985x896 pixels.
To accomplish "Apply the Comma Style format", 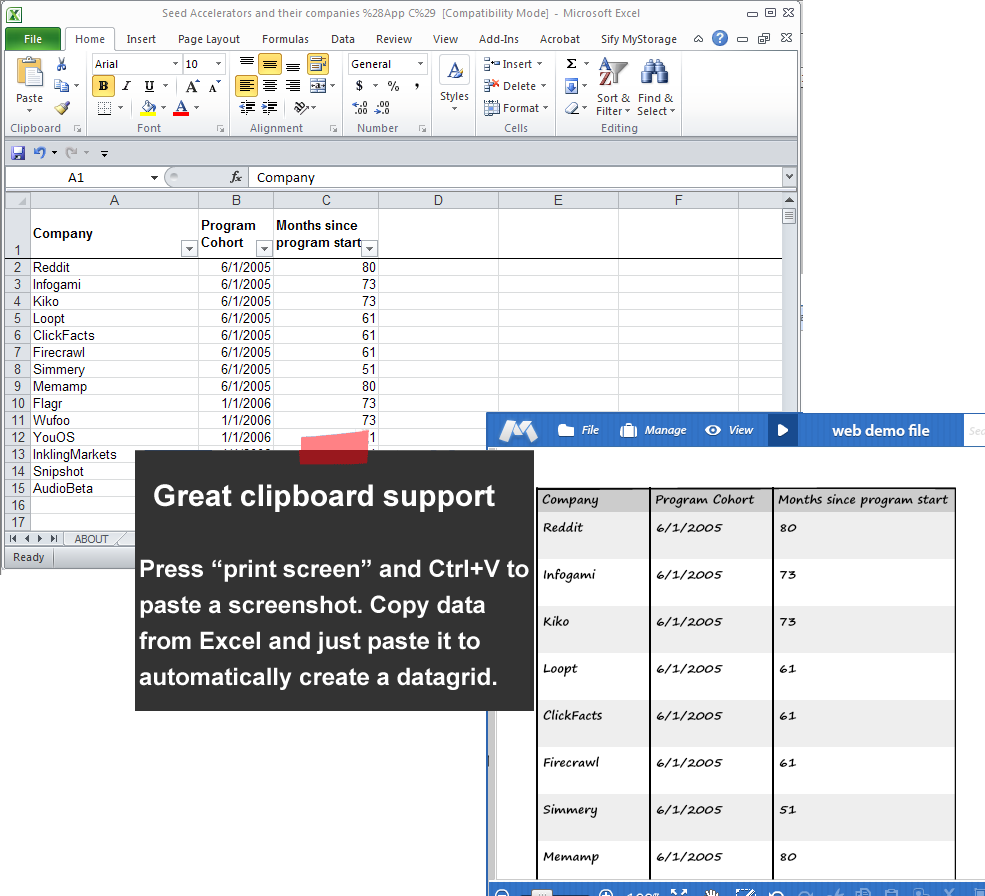I will tap(416, 86).
